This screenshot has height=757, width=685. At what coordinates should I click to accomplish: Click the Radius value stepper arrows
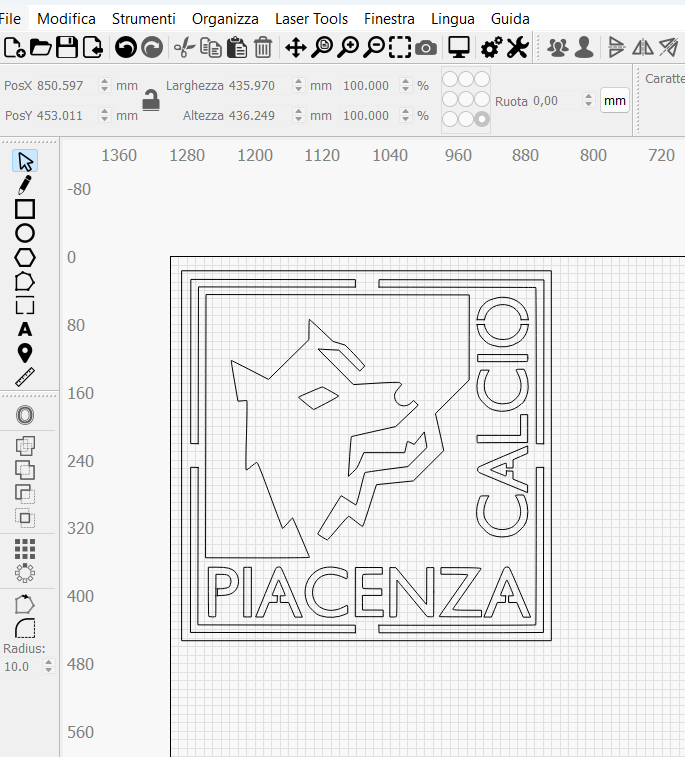(x=48, y=666)
